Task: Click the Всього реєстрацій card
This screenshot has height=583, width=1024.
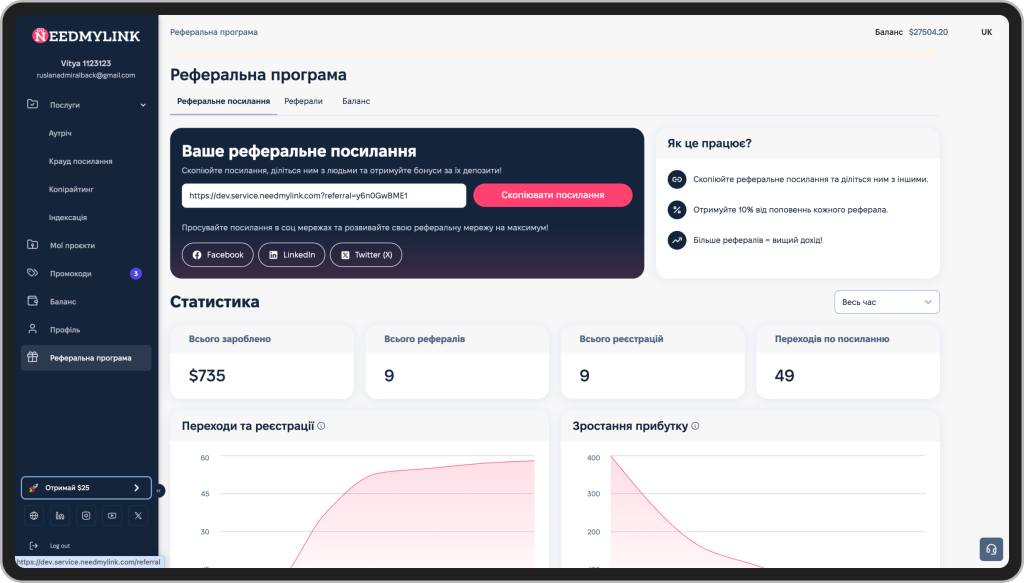Action: point(652,362)
